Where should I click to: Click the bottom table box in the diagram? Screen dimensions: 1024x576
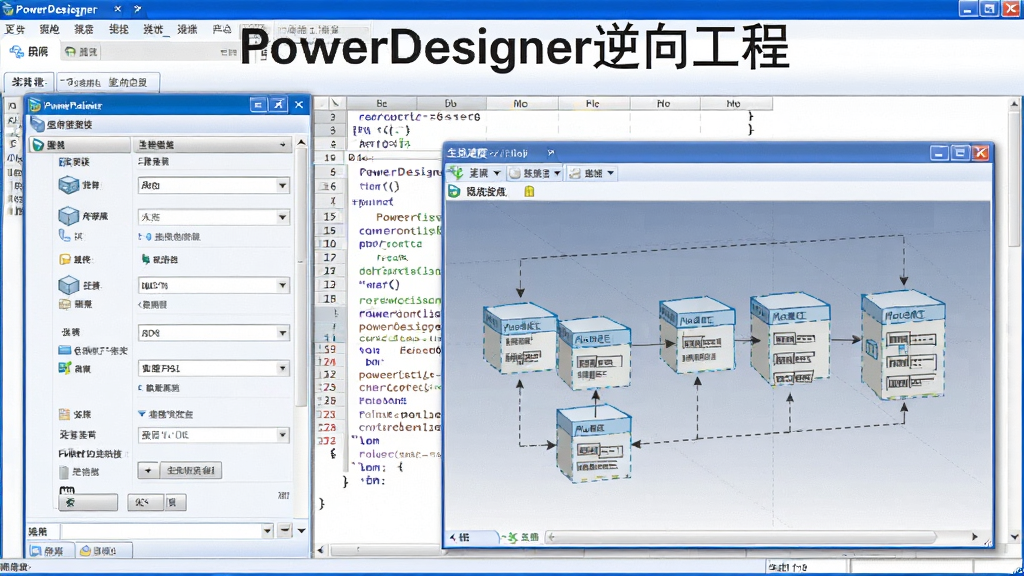[594, 443]
